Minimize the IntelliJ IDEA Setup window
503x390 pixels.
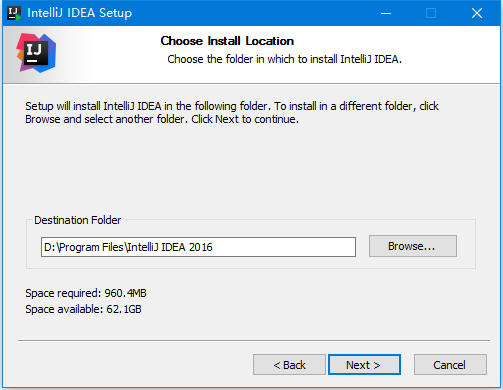[x=386, y=13]
